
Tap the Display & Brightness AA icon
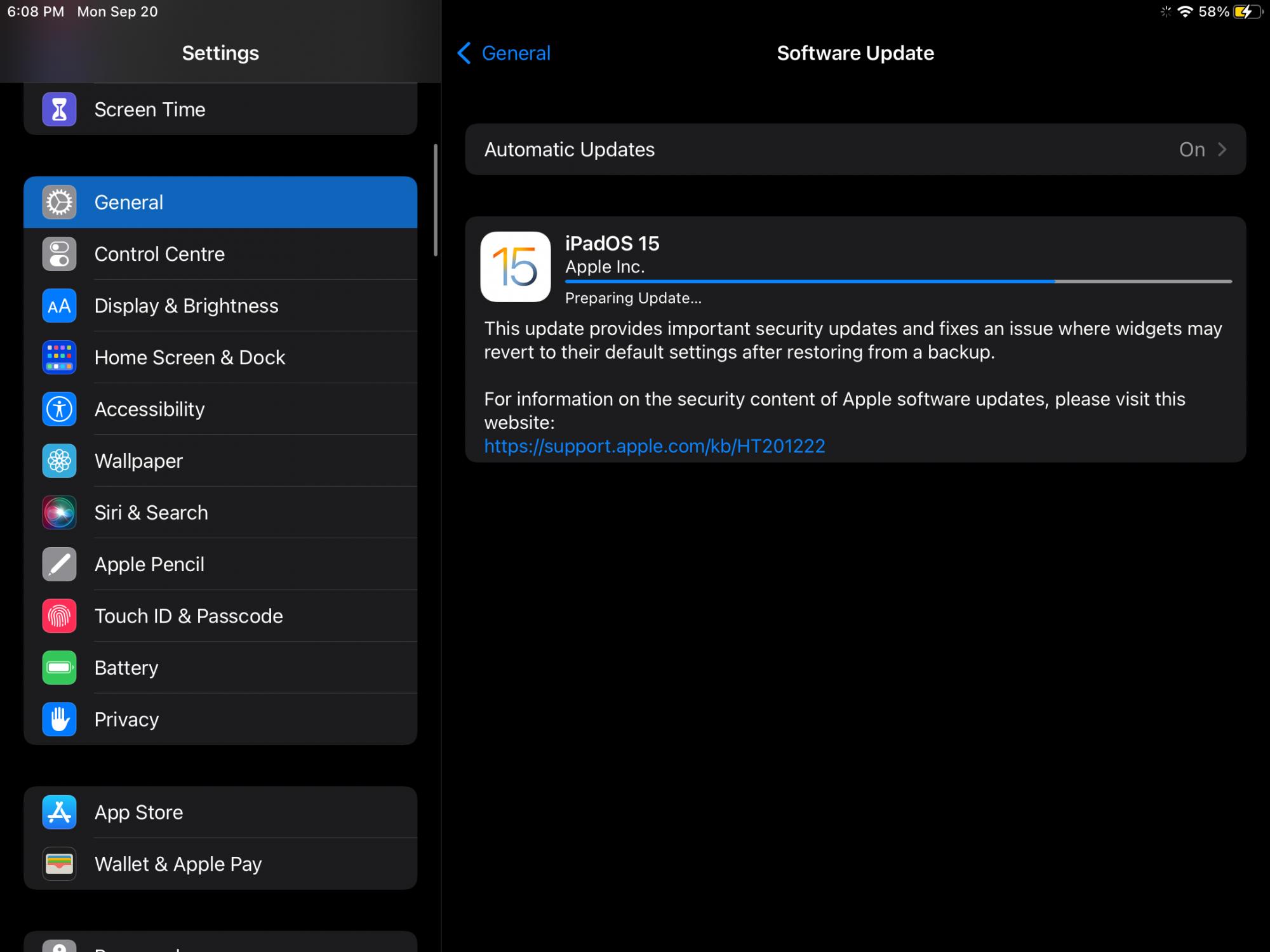[x=59, y=306]
